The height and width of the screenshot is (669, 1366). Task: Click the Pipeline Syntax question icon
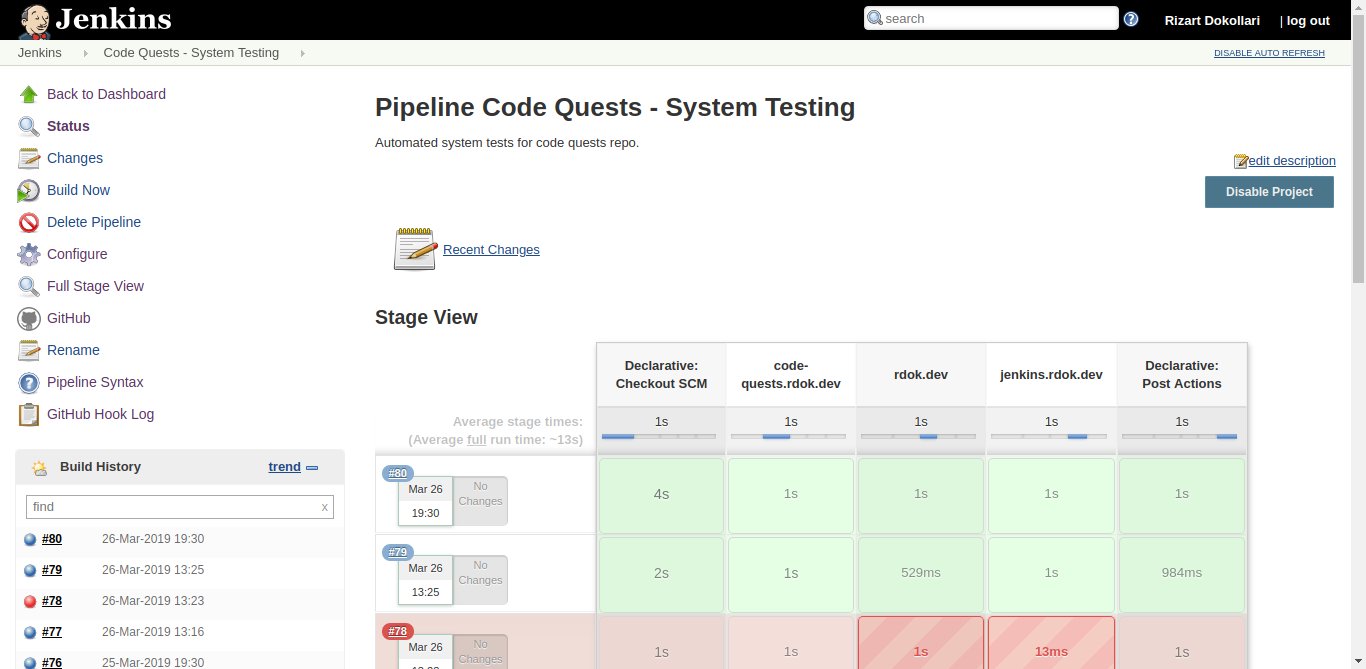[x=29, y=382]
